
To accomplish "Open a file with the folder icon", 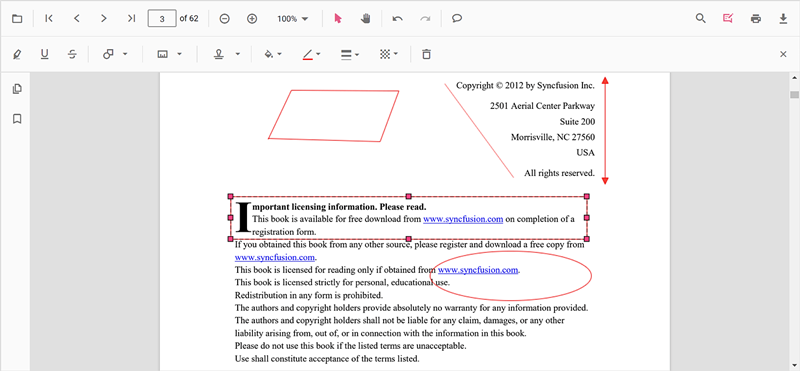I will tap(17, 19).
